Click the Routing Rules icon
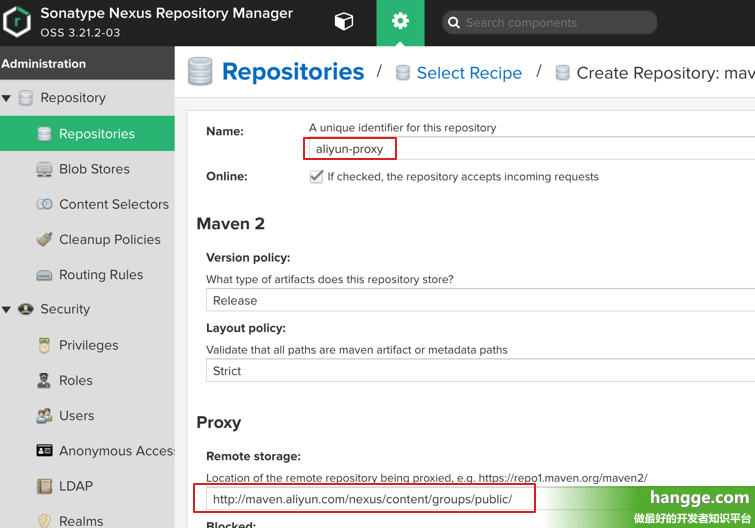 click(44, 275)
